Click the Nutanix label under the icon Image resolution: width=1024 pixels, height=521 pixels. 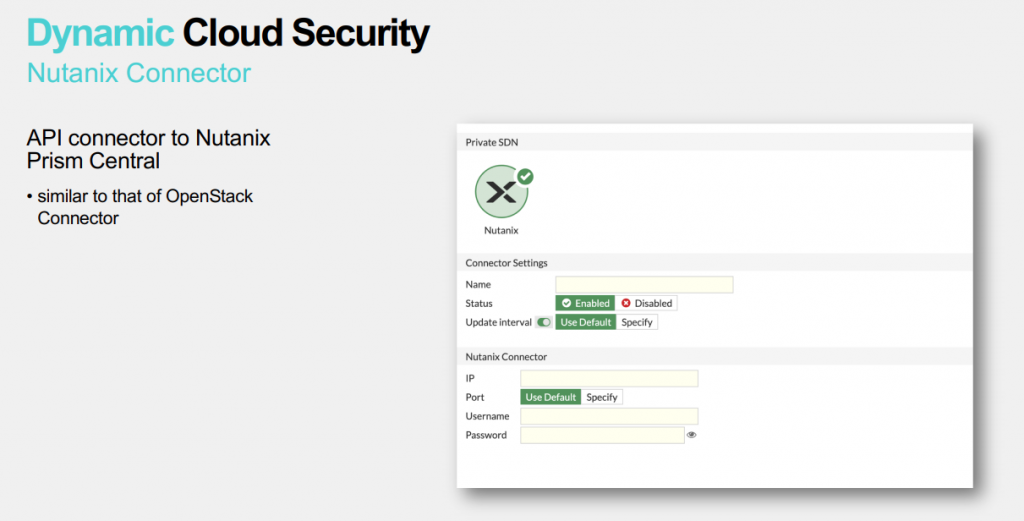point(501,230)
